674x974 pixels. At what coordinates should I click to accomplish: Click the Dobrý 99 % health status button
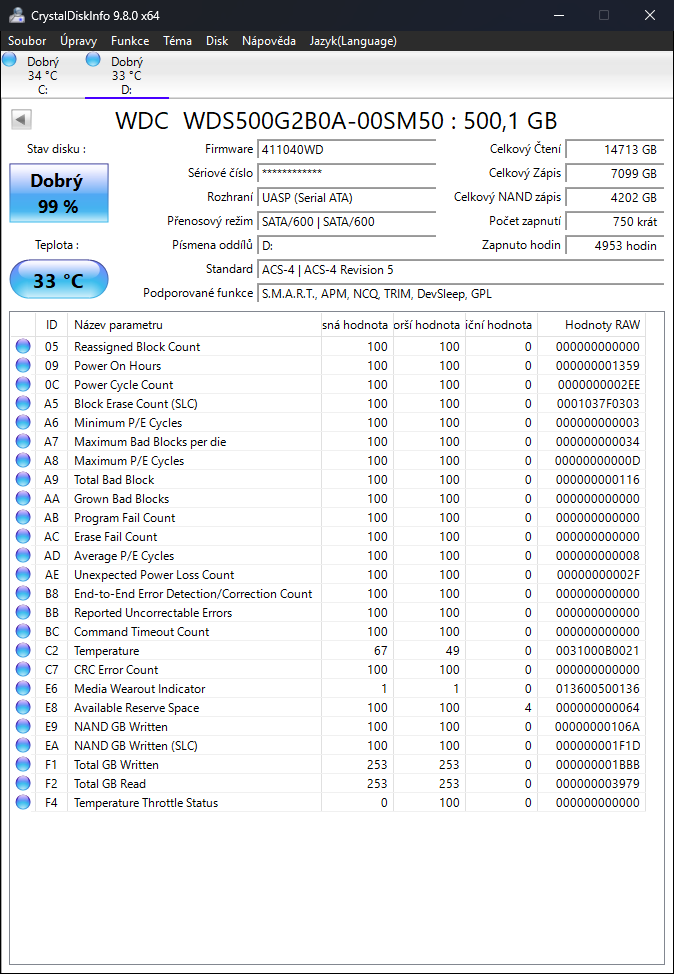click(59, 193)
